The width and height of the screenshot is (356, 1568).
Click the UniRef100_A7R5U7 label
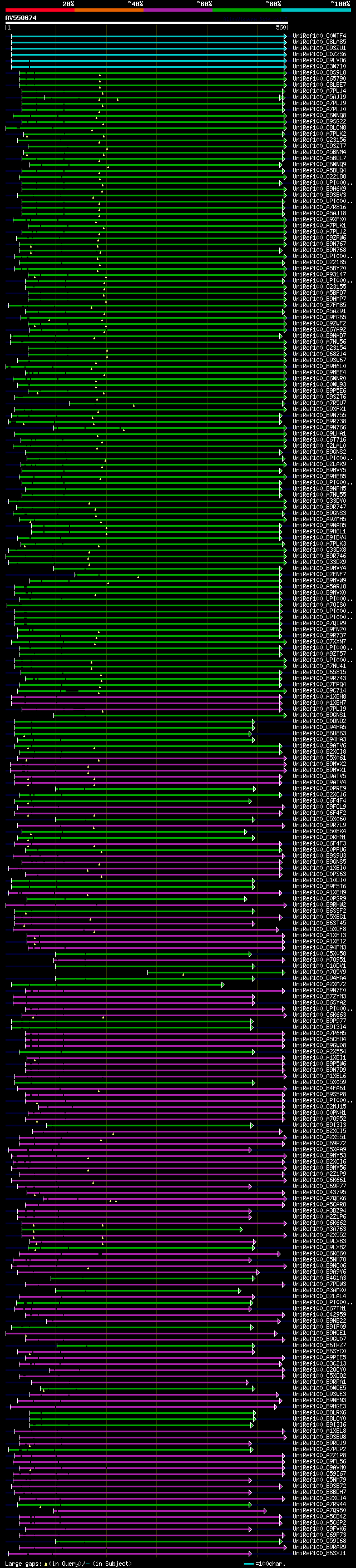pyautogui.click(x=319, y=403)
